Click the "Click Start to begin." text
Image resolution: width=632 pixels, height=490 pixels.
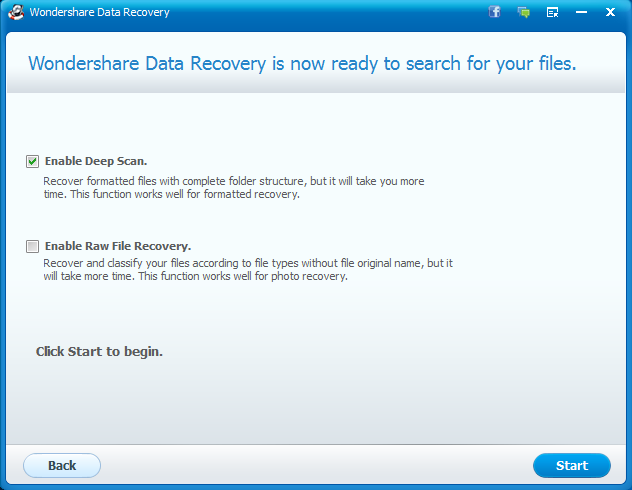[x=99, y=352]
